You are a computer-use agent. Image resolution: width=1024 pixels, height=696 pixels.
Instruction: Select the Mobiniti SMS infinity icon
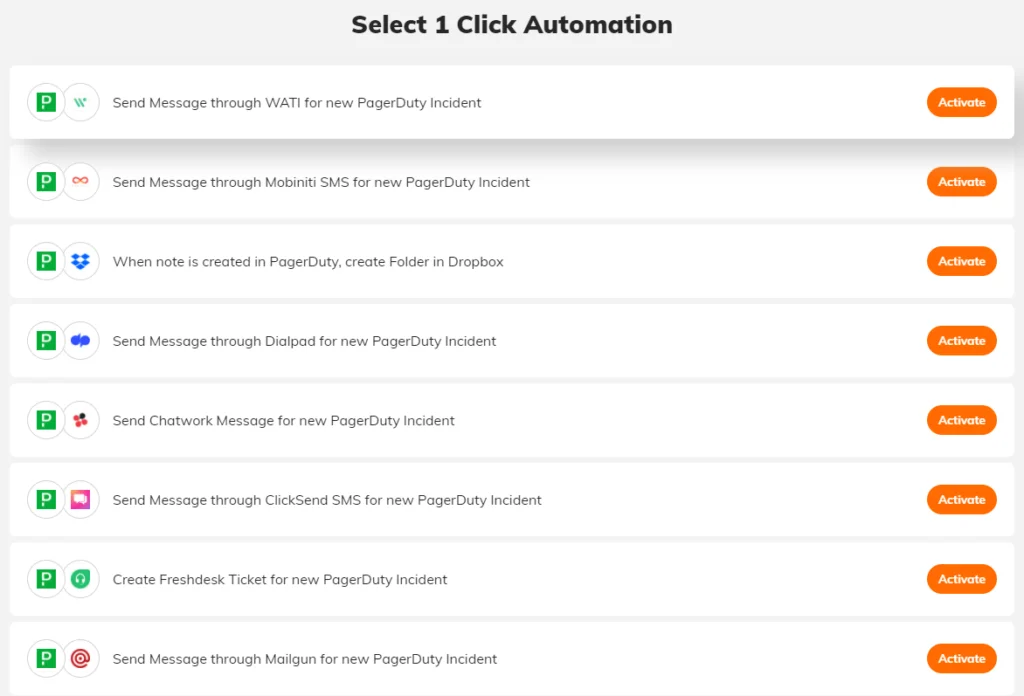coord(78,182)
